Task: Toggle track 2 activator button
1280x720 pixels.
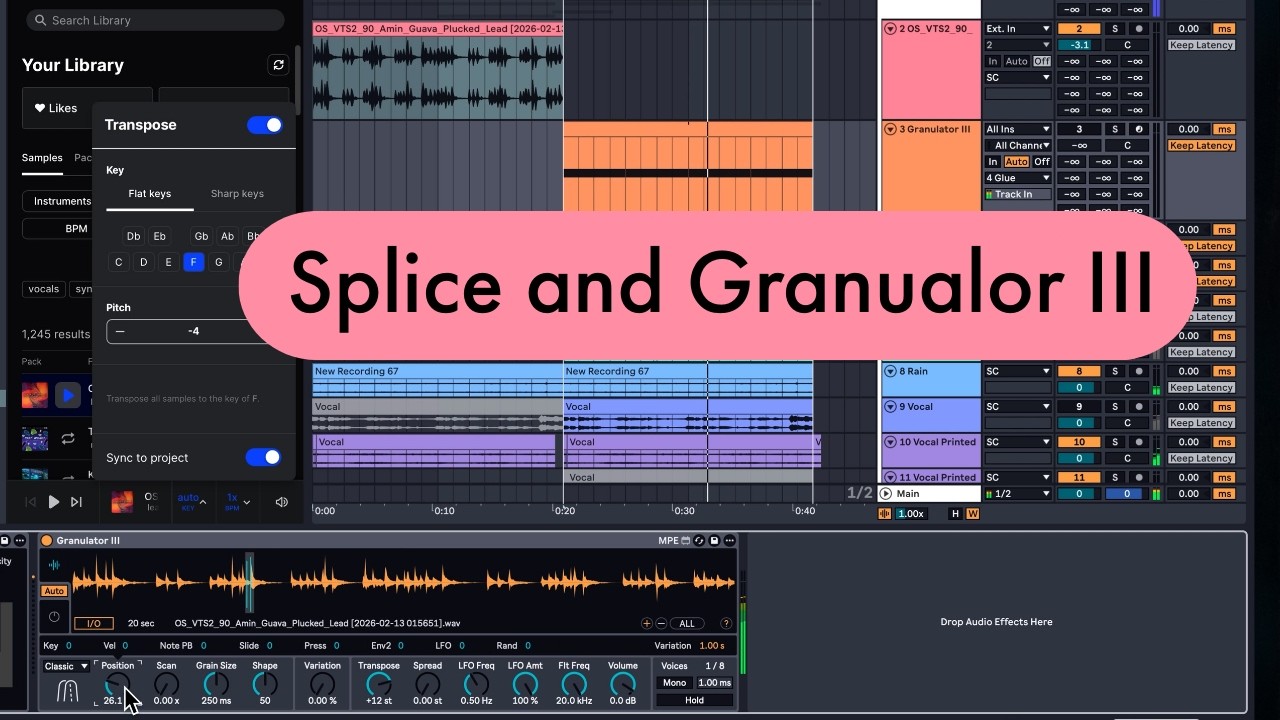Action: pos(1079,29)
